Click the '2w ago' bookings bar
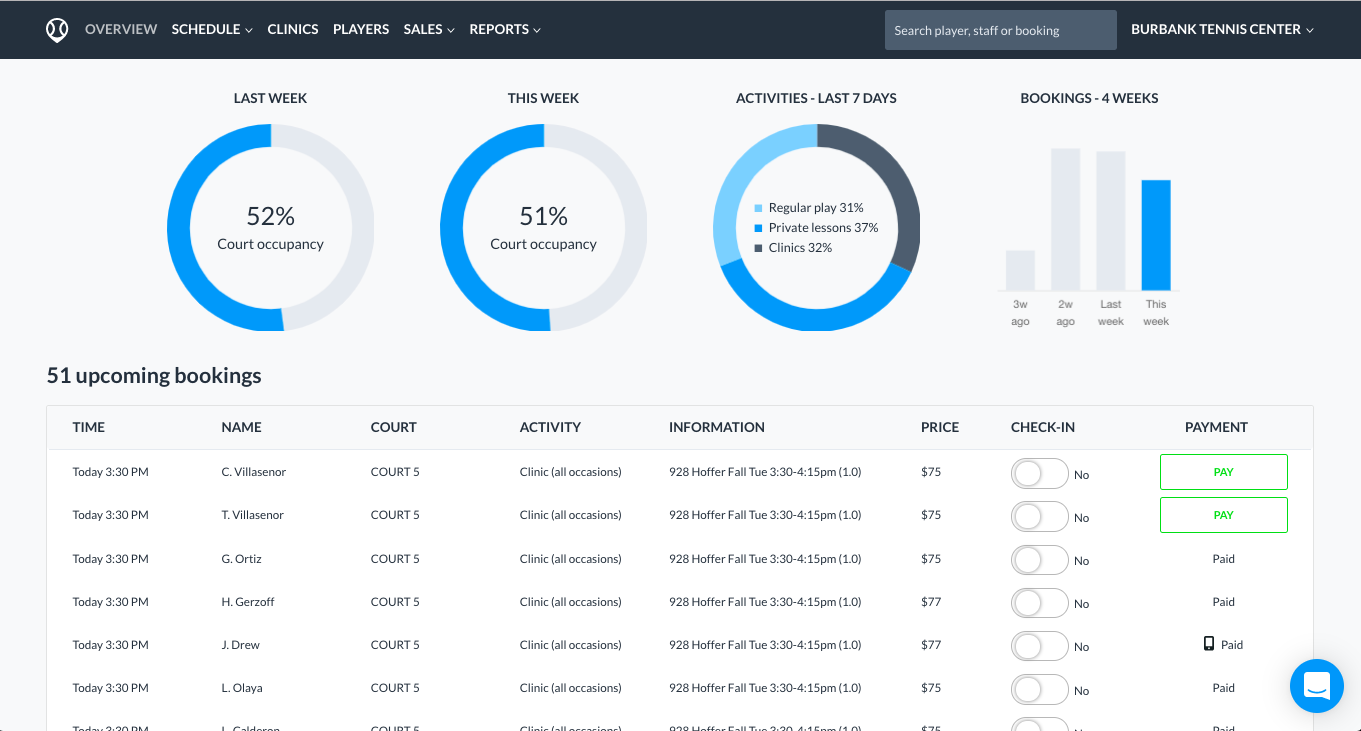1361x731 pixels. 1065,219
